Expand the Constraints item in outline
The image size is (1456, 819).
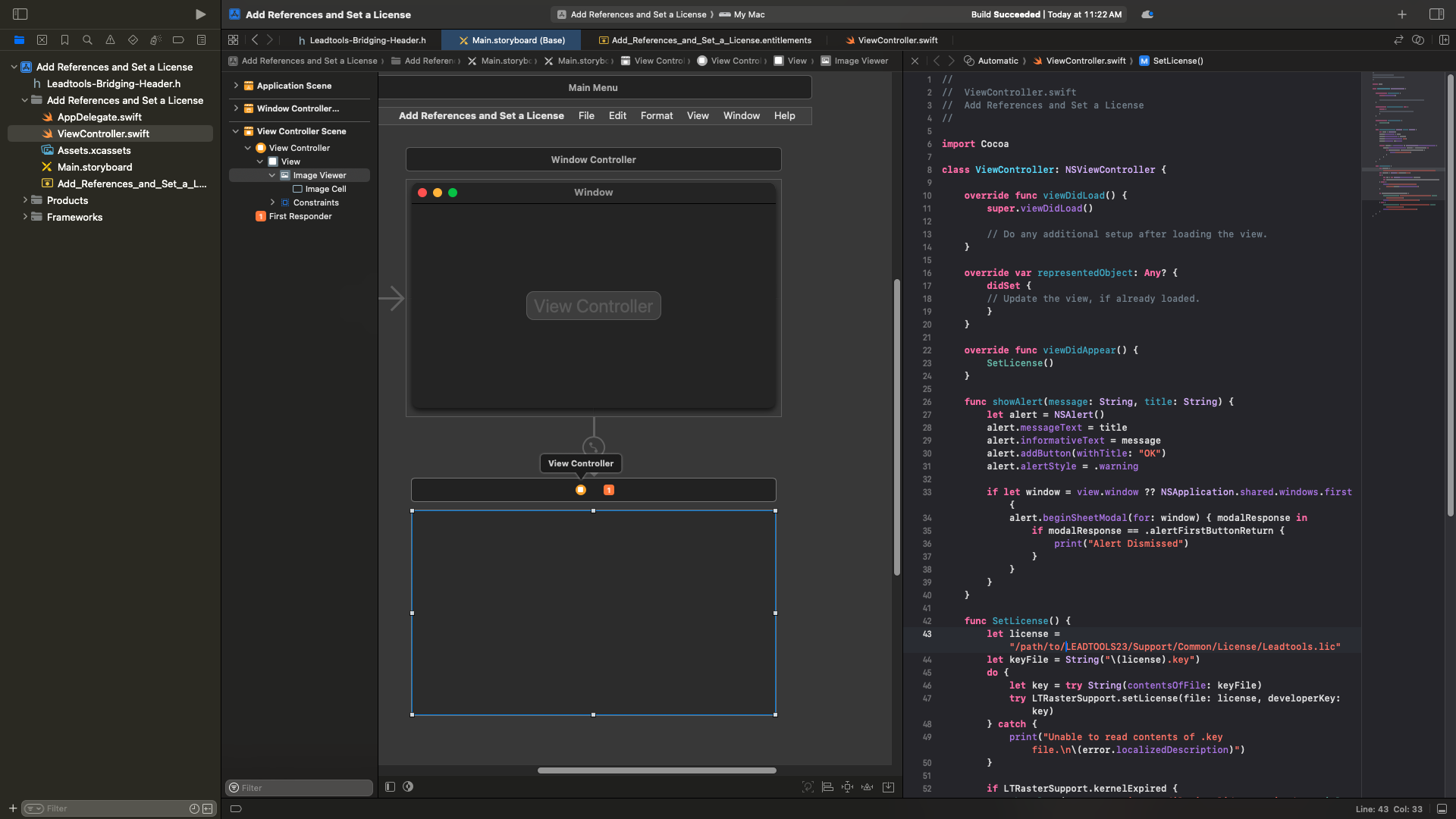(272, 202)
